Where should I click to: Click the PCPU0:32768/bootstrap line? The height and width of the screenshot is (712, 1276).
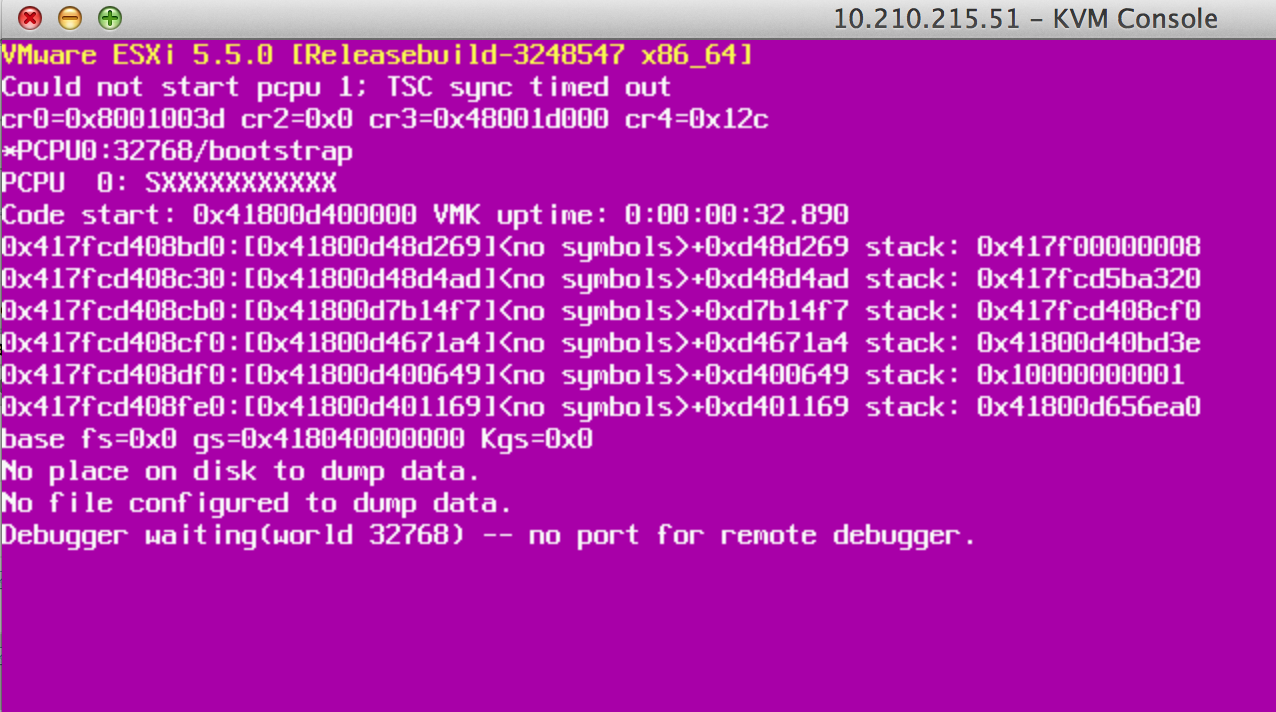pyautogui.click(x=176, y=151)
